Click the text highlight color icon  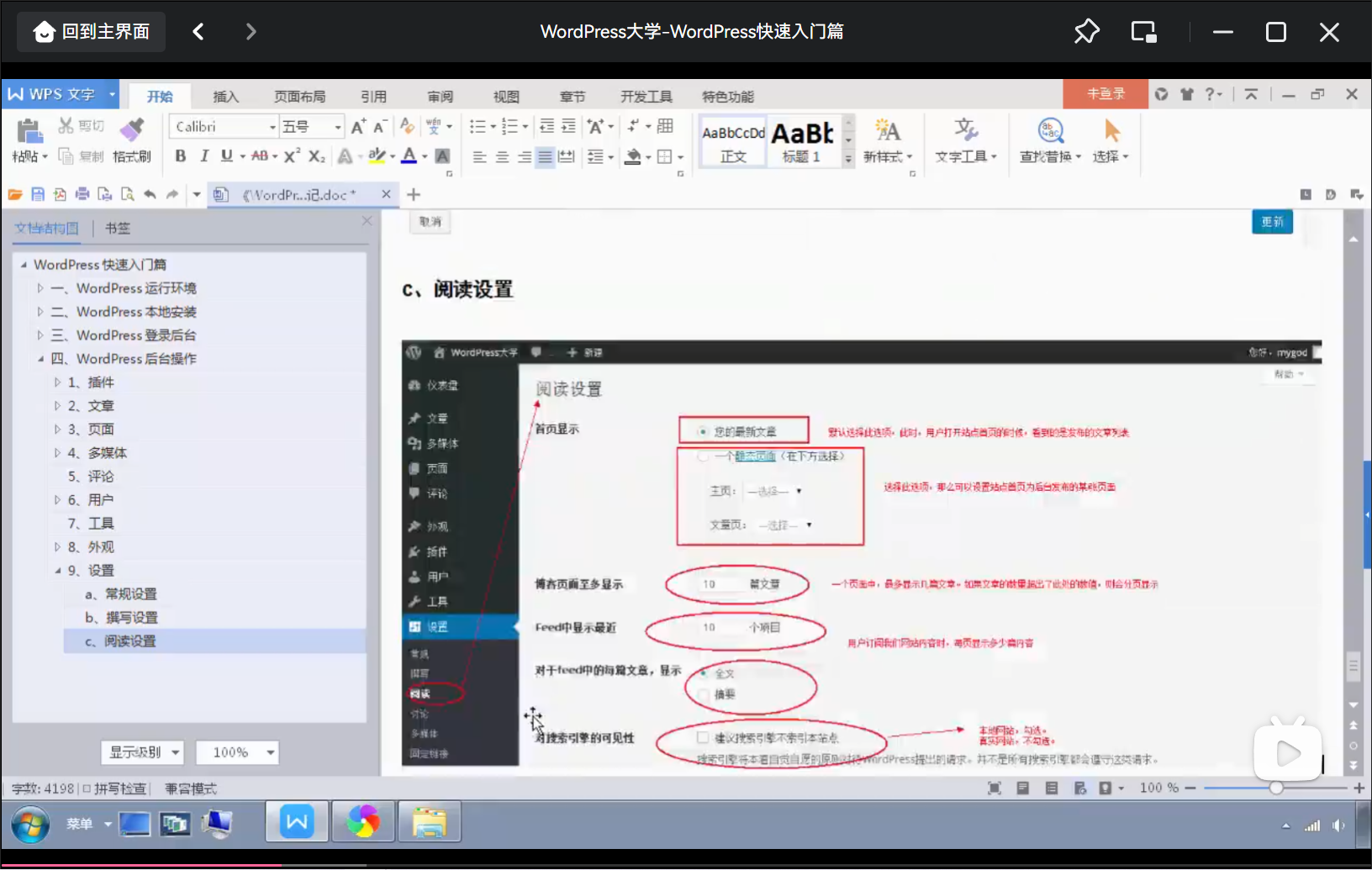(x=377, y=156)
